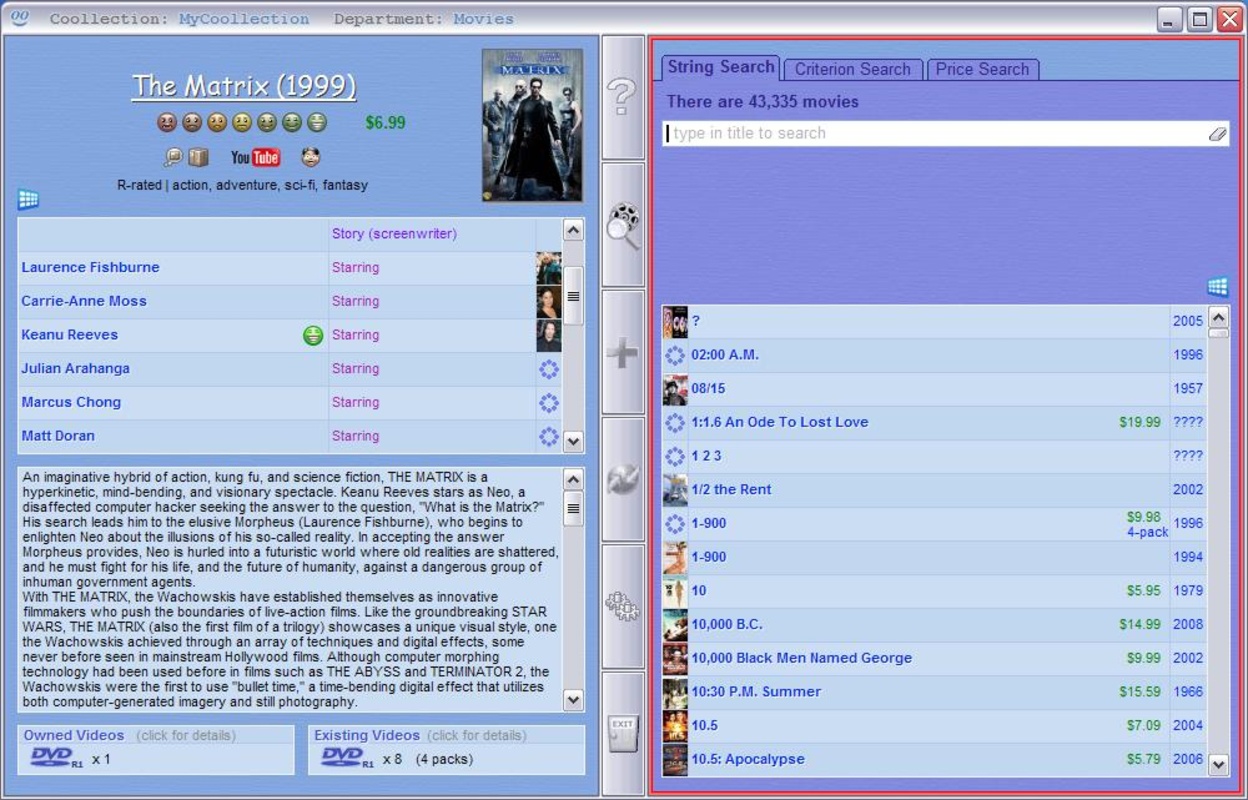Open The Matrix DVD cover image
The width and height of the screenshot is (1248, 800).
[532, 126]
